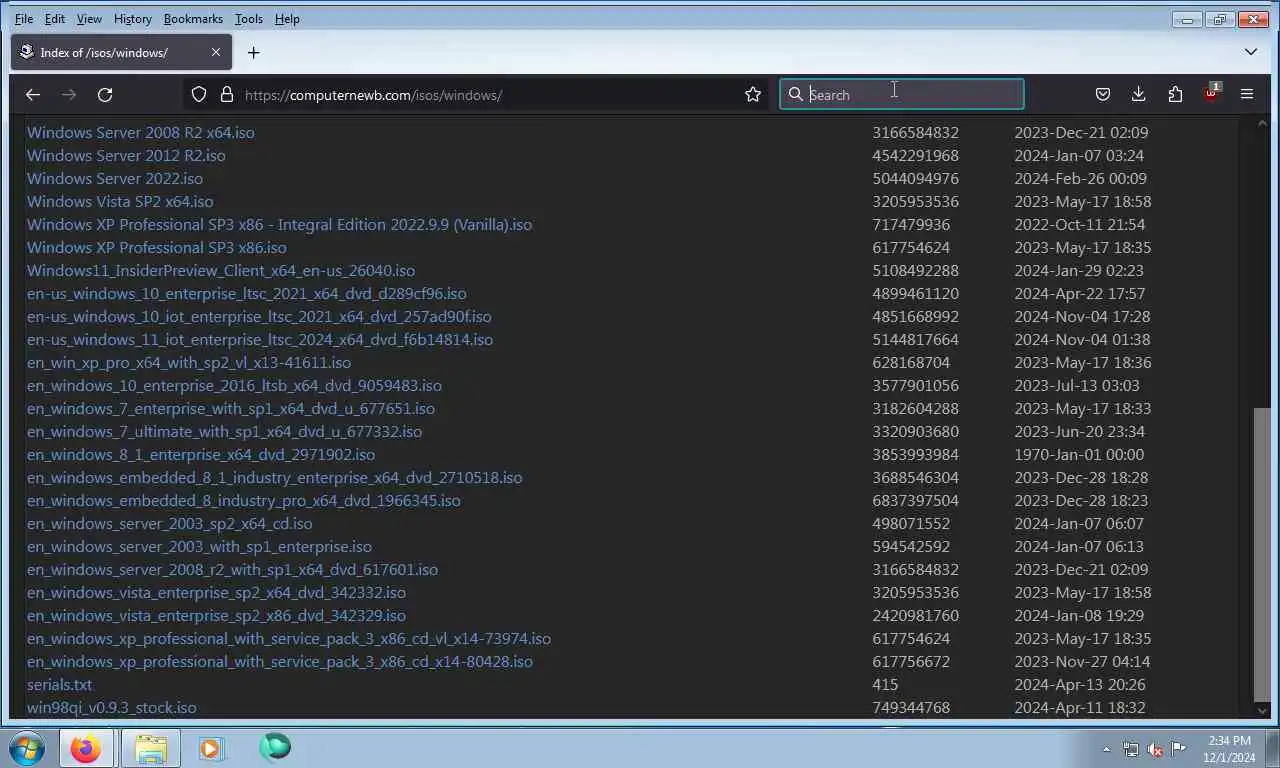
Task: Open the Windows Start menu
Action: [x=28, y=748]
